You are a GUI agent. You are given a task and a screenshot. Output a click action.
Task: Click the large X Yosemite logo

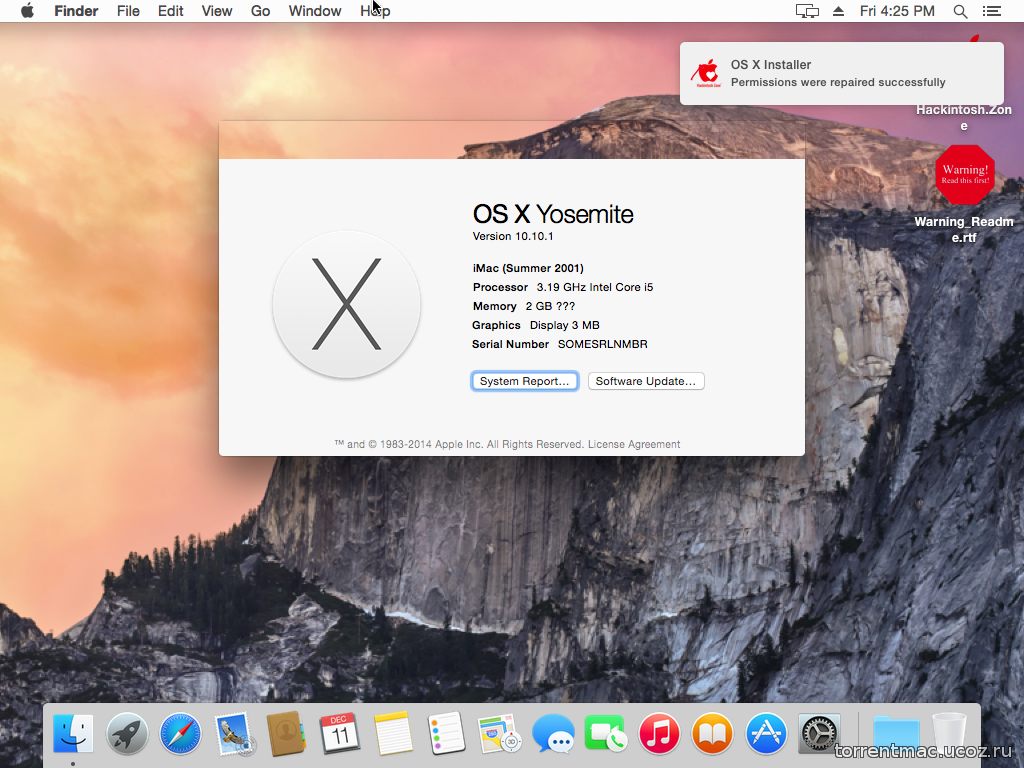tap(346, 304)
